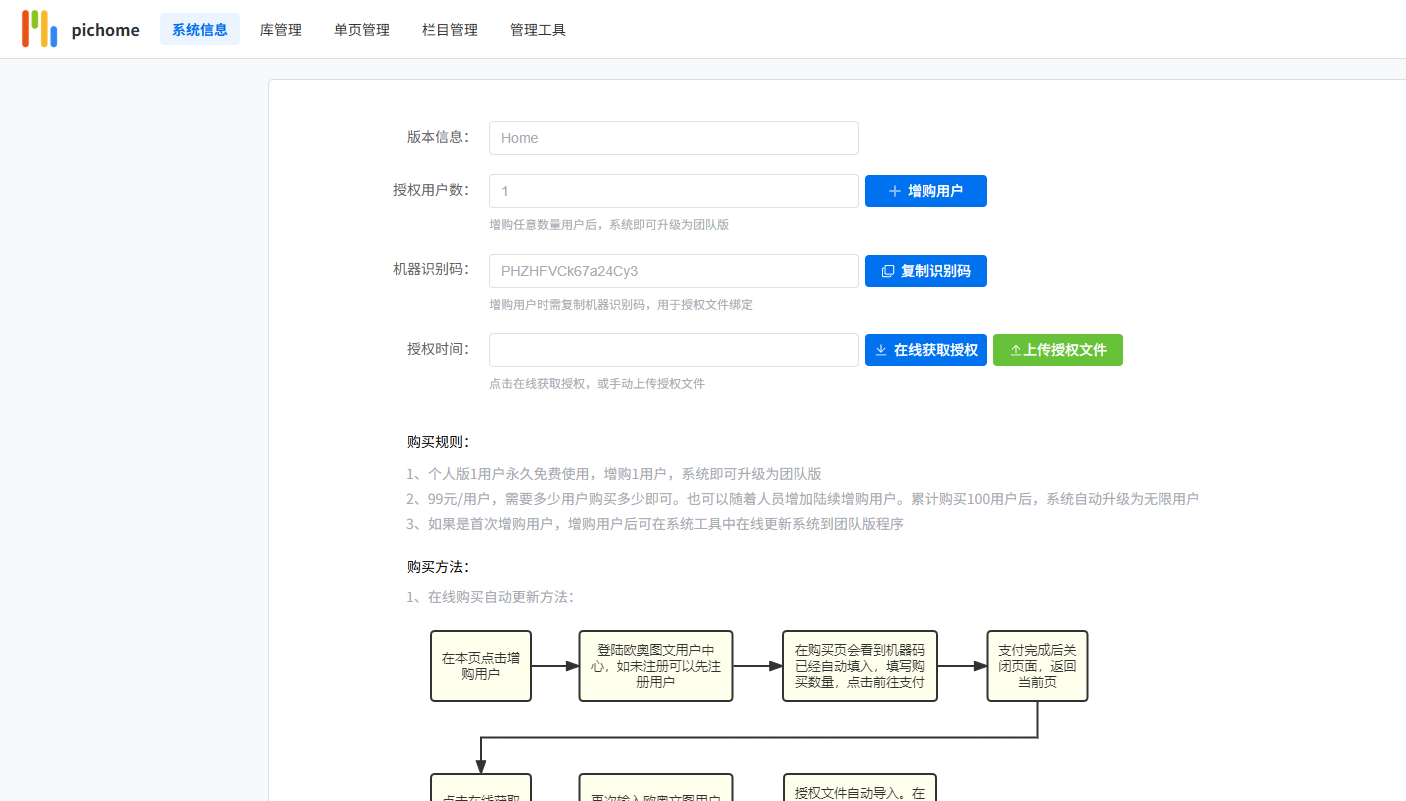This screenshot has height=801, width=1406.
Task: Click the 授权用户数 input field
Action: (674, 191)
